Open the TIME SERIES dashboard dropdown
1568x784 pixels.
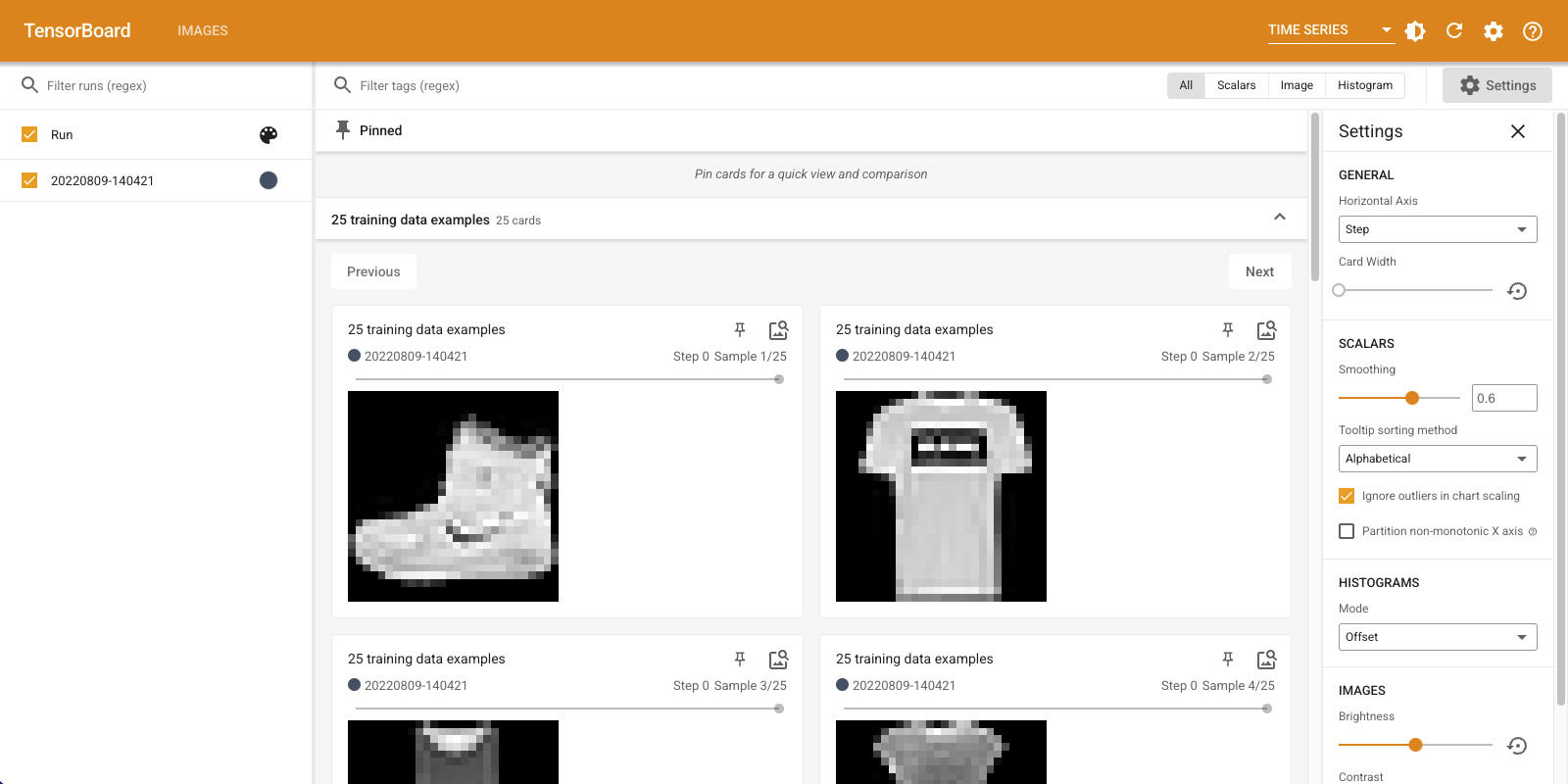1331,30
